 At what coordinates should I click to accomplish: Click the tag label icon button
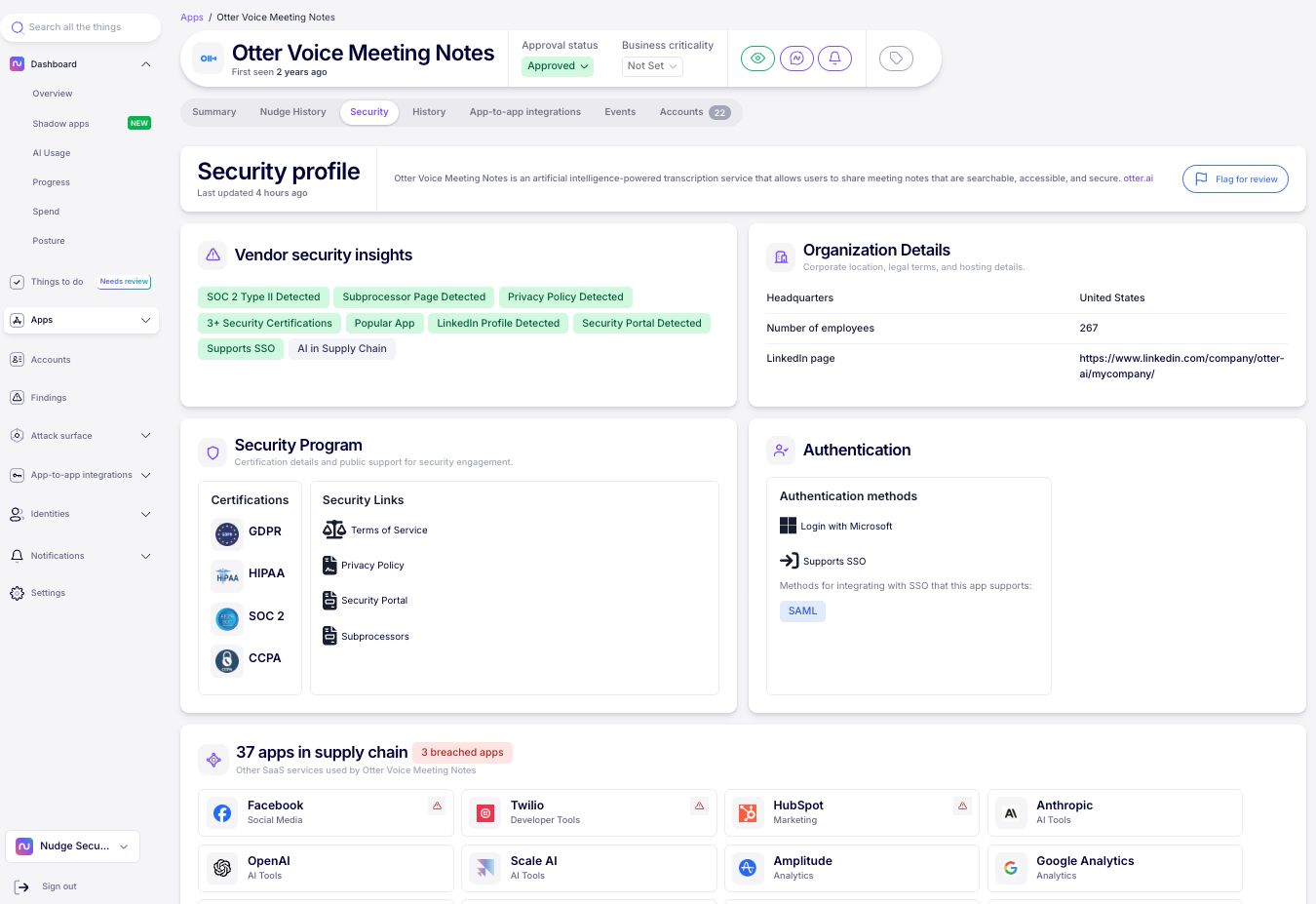point(896,59)
